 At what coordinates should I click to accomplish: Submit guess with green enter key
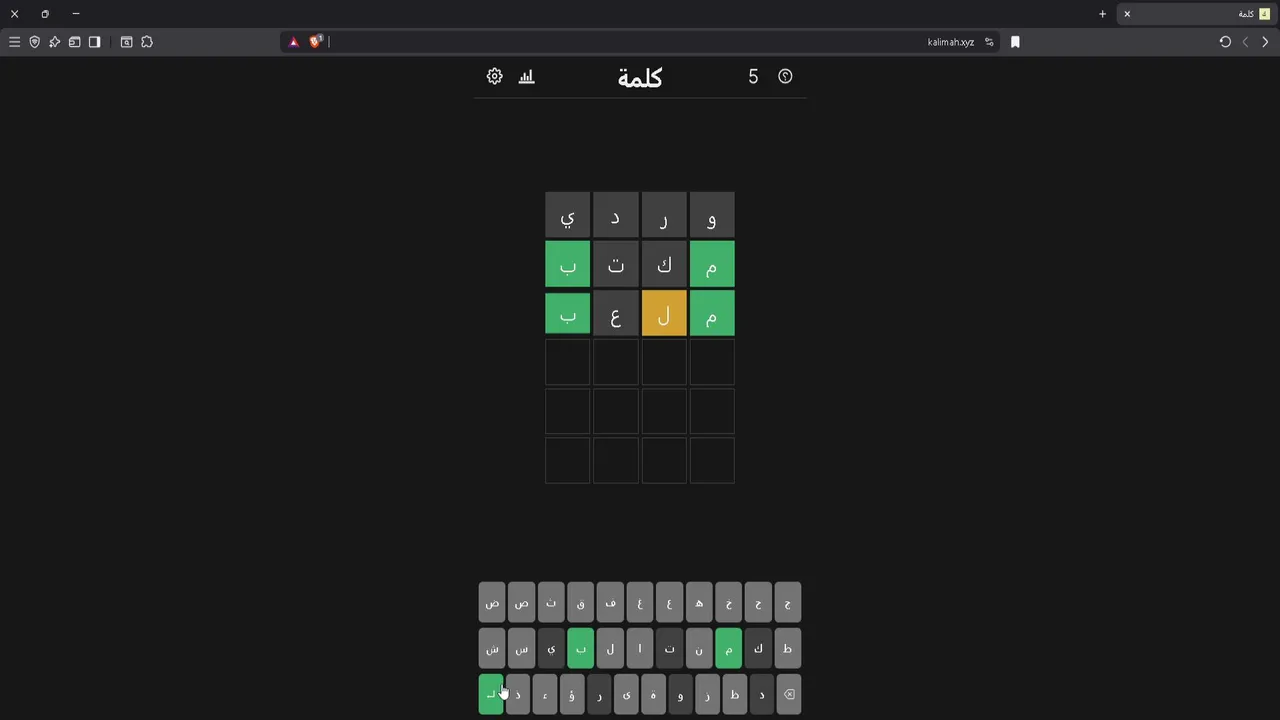[x=491, y=694]
